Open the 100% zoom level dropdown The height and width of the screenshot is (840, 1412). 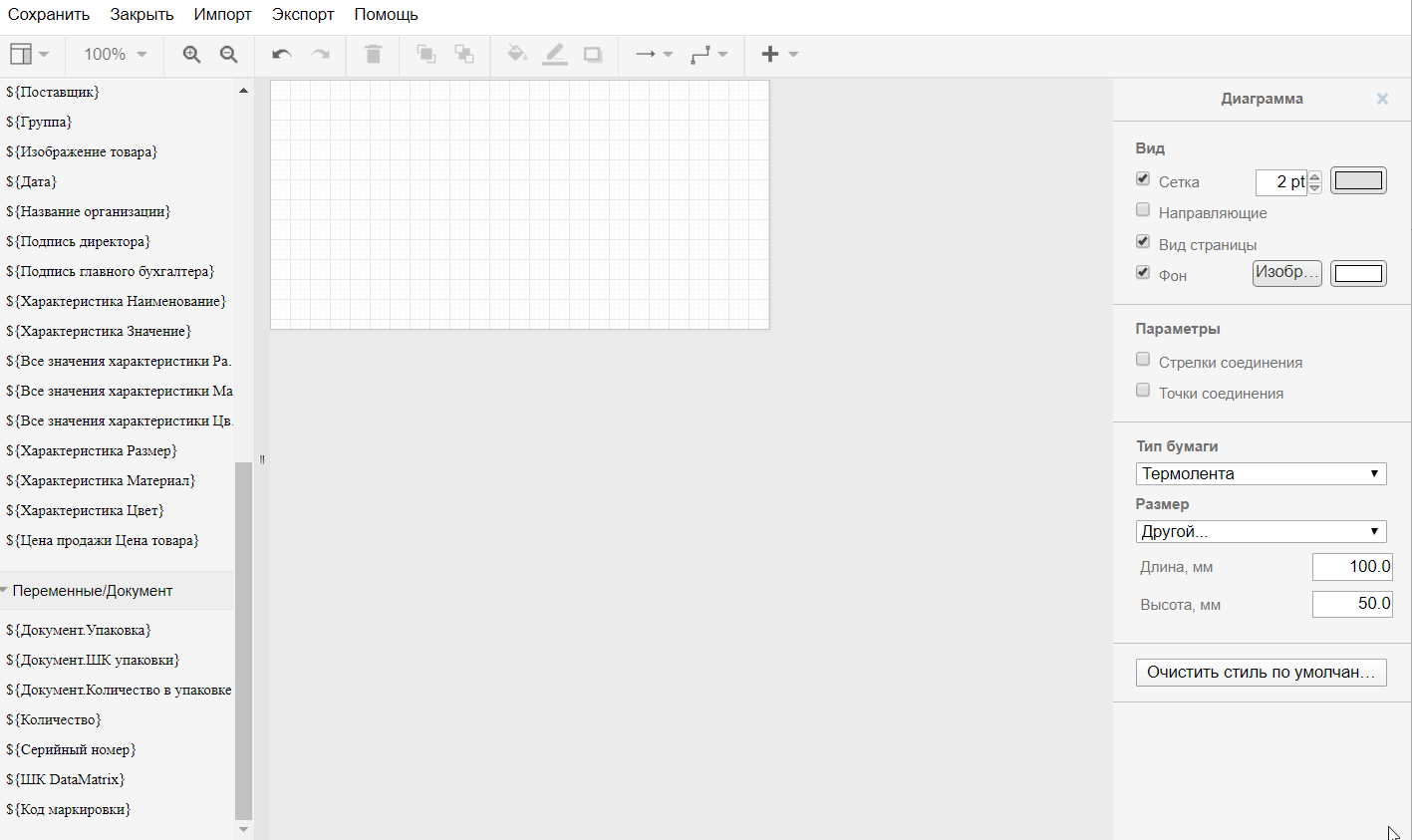(x=115, y=55)
